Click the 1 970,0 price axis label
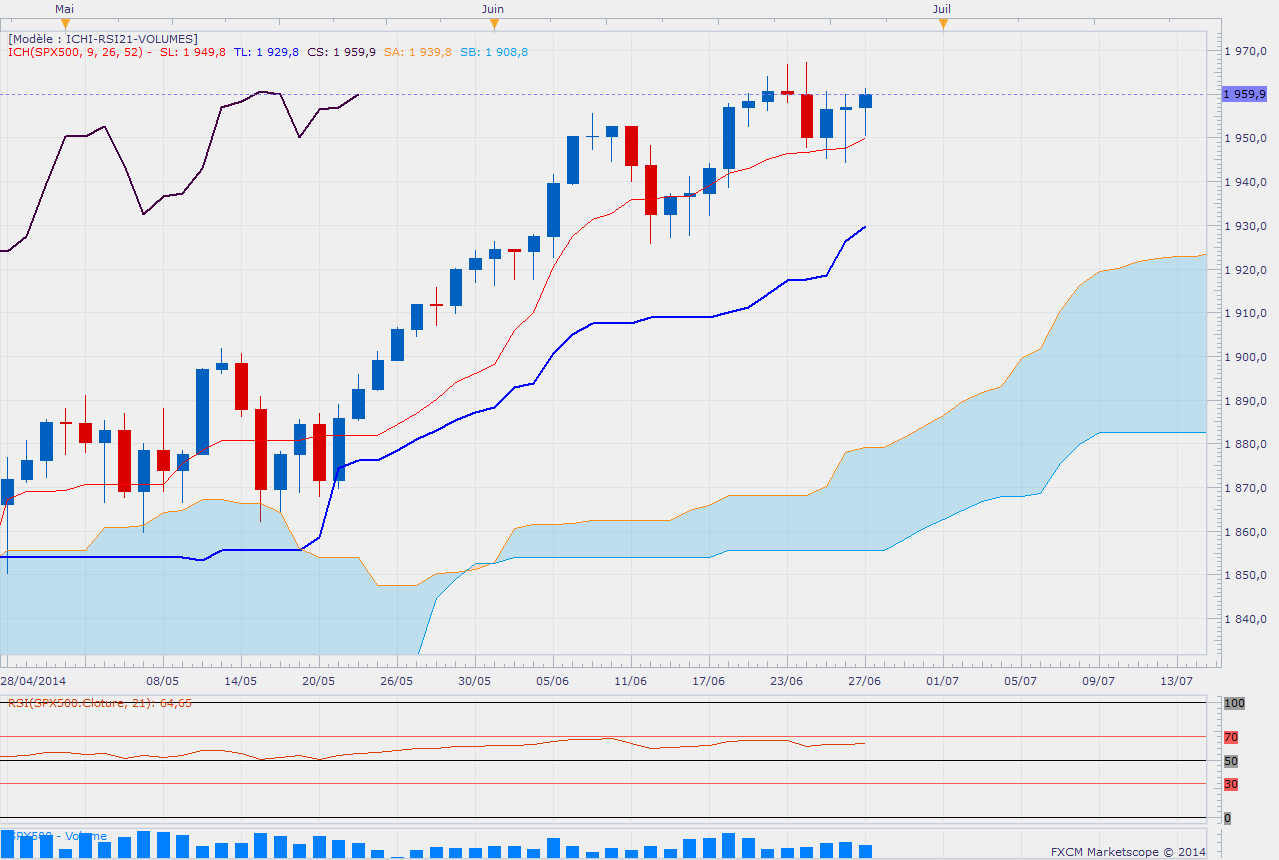 [x=1248, y=51]
